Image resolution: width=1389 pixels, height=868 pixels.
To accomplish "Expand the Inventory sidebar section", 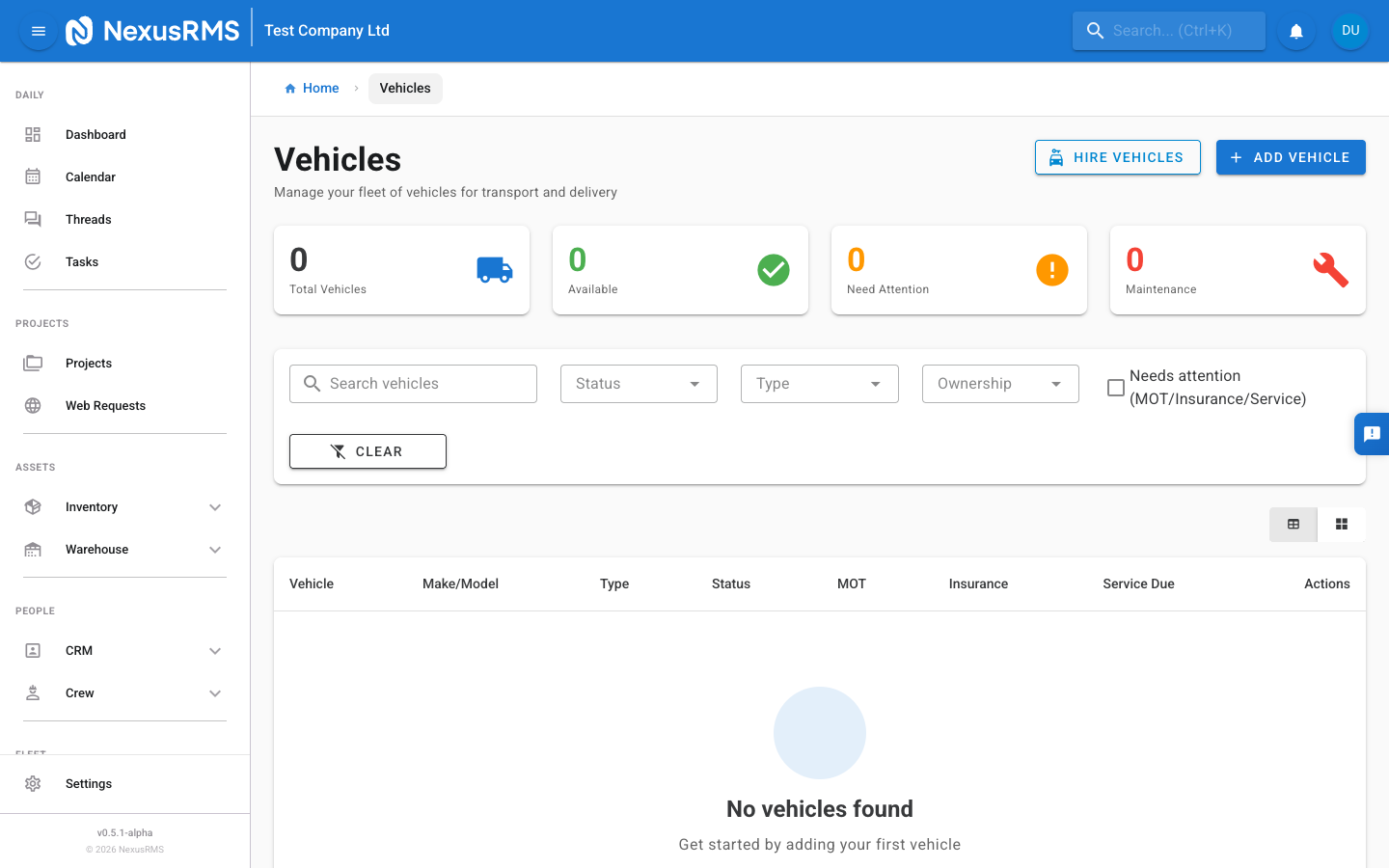I will pos(215,506).
